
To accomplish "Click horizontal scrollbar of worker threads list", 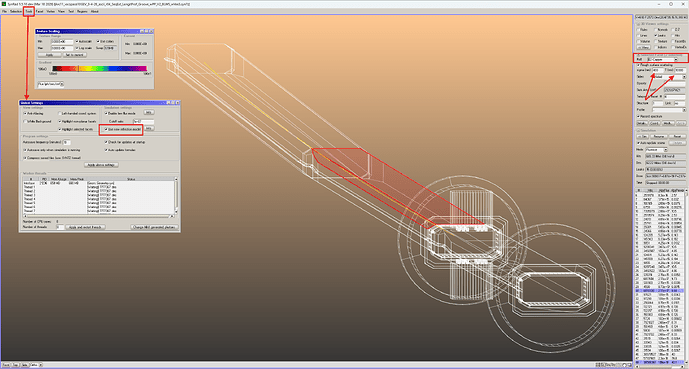I will click(x=97, y=216).
